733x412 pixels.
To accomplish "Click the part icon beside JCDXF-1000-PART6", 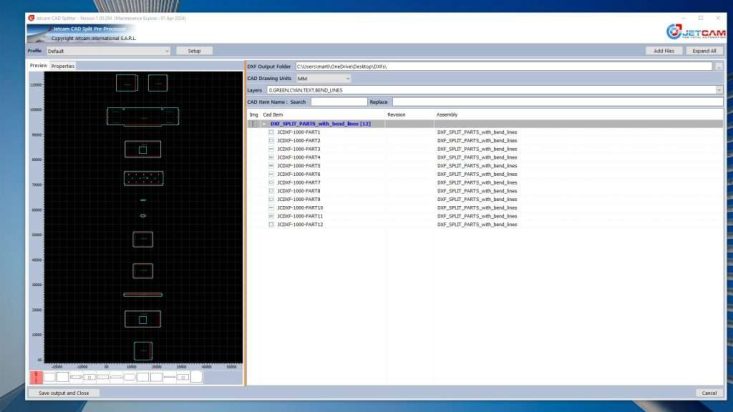I will 271,174.
